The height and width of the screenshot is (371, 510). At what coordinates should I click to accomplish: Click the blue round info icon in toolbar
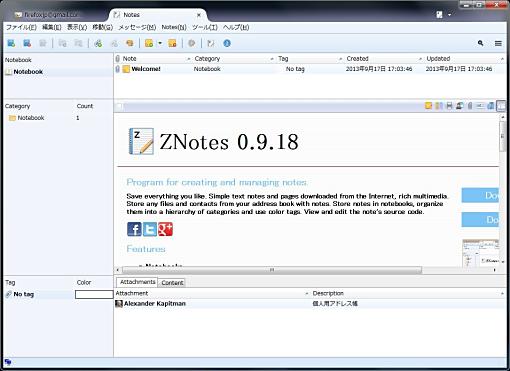click(x=227, y=43)
